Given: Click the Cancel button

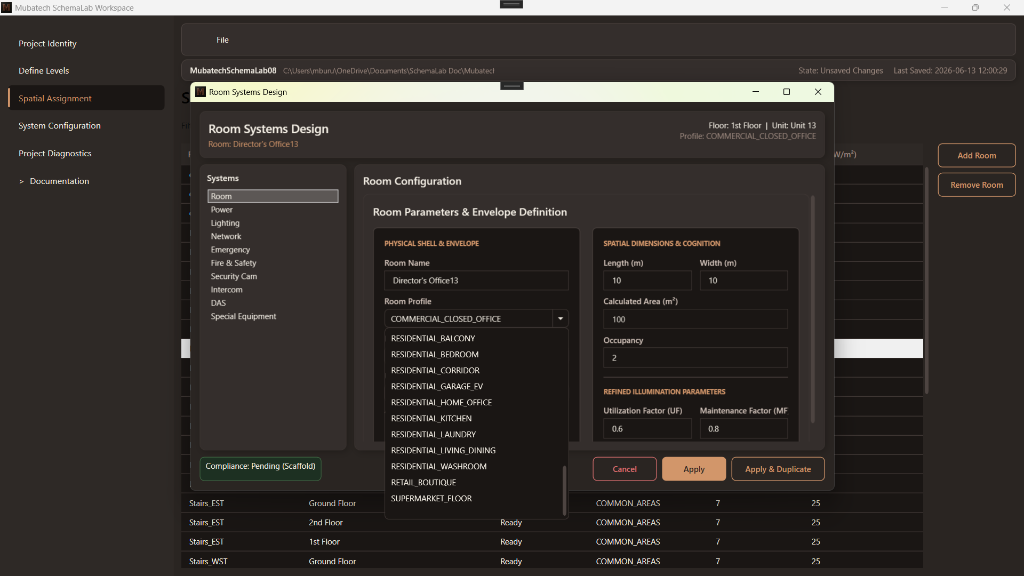Looking at the screenshot, I should (x=624, y=469).
